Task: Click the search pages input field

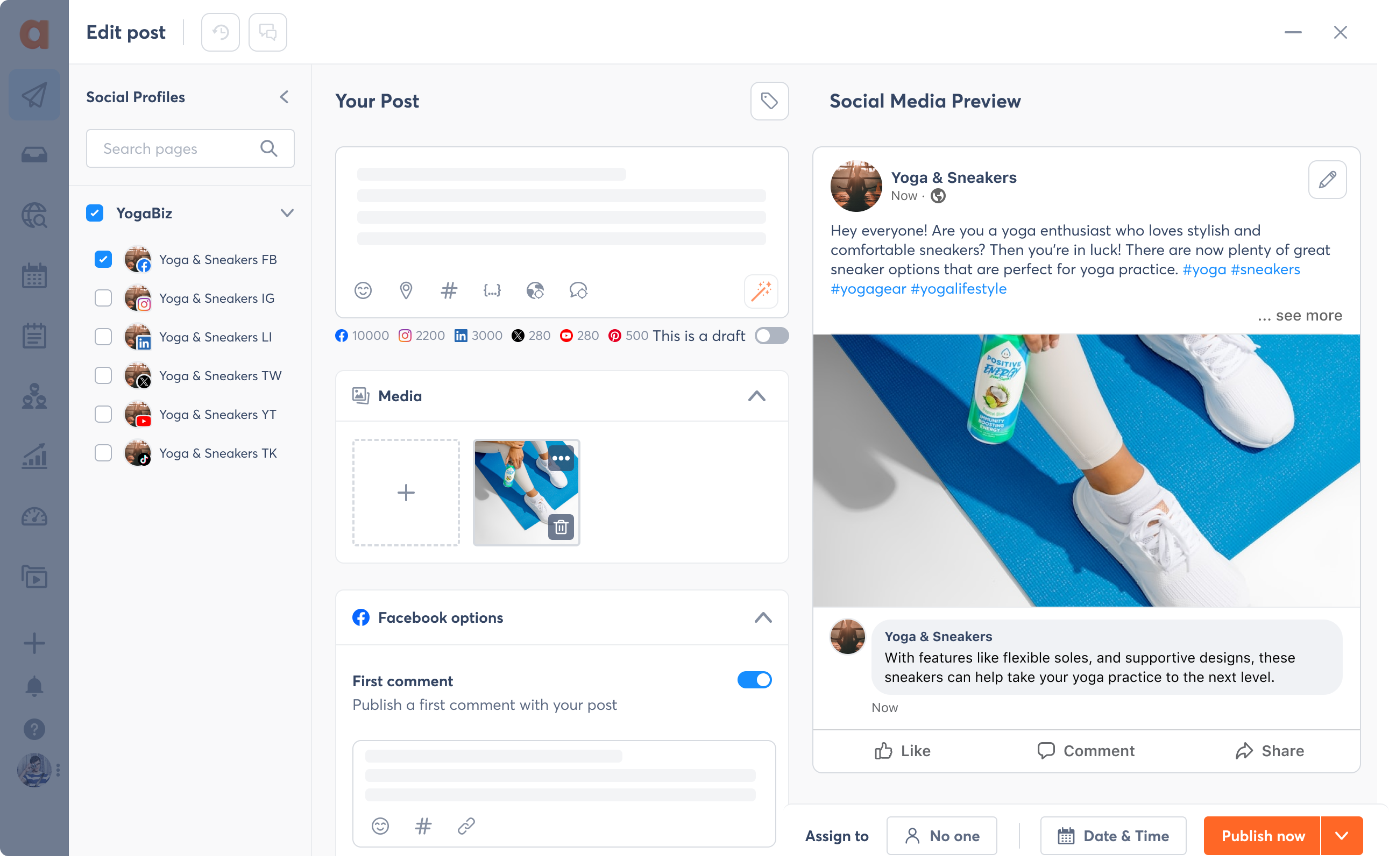Action: tap(191, 148)
